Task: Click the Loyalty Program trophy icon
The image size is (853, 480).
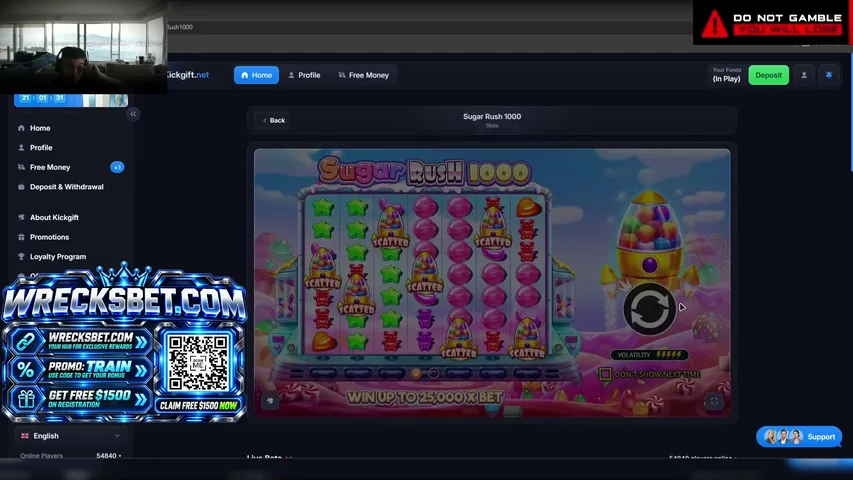Action: click(21, 256)
